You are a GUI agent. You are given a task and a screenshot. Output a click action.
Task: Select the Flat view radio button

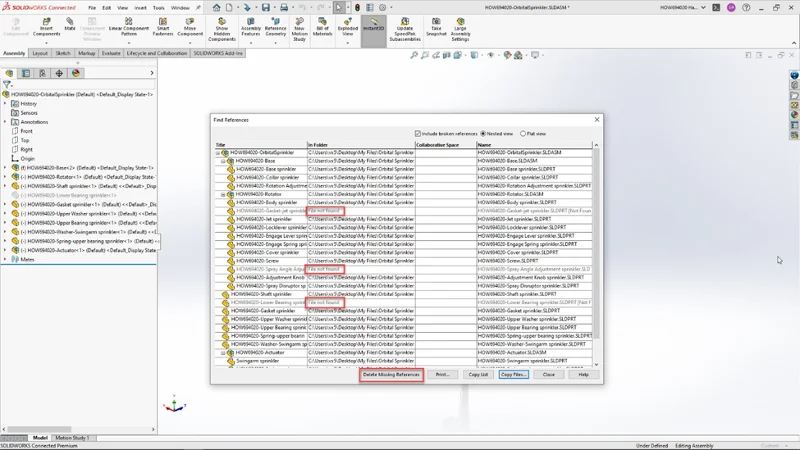[524, 133]
